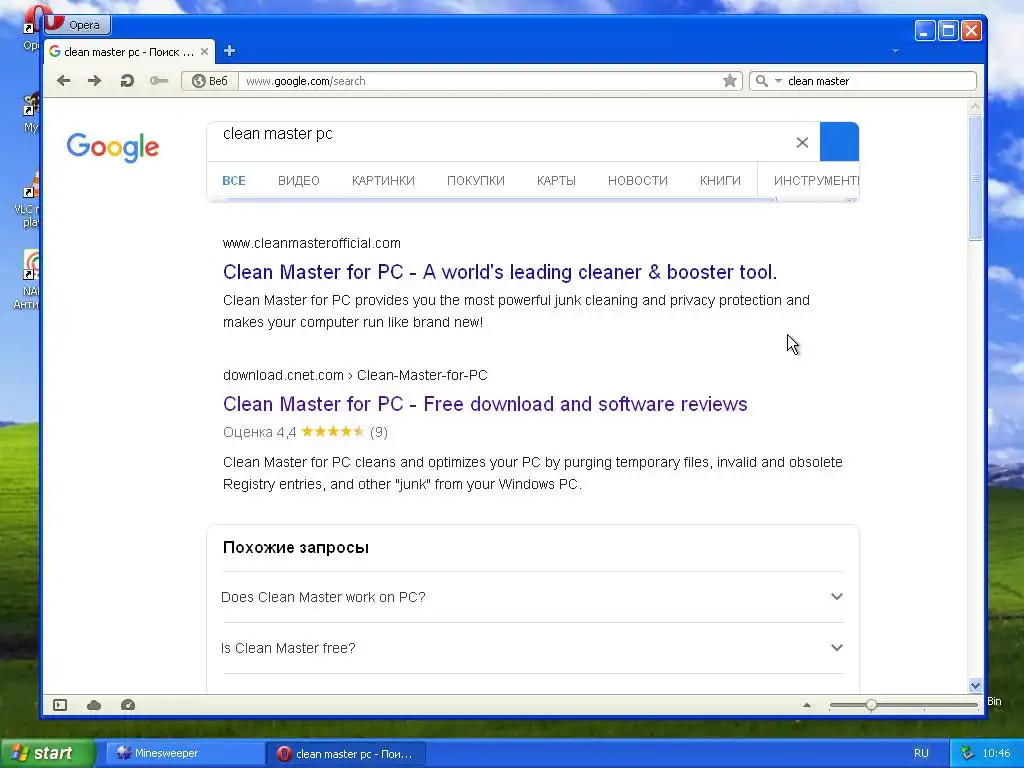This screenshot has width=1024, height=768.
Task: Open the ИНСТРУМЕНТЫ search tools
Action: click(816, 181)
